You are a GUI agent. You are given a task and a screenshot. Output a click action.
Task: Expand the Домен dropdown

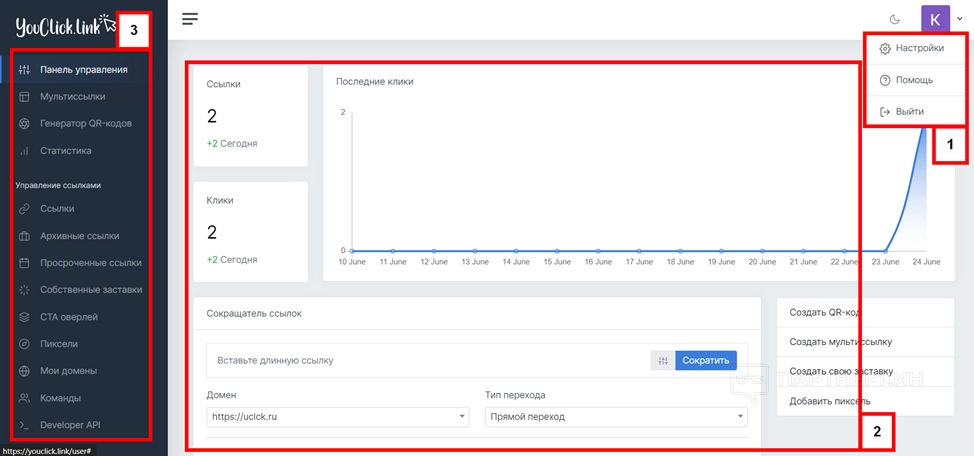coord(337,417)
